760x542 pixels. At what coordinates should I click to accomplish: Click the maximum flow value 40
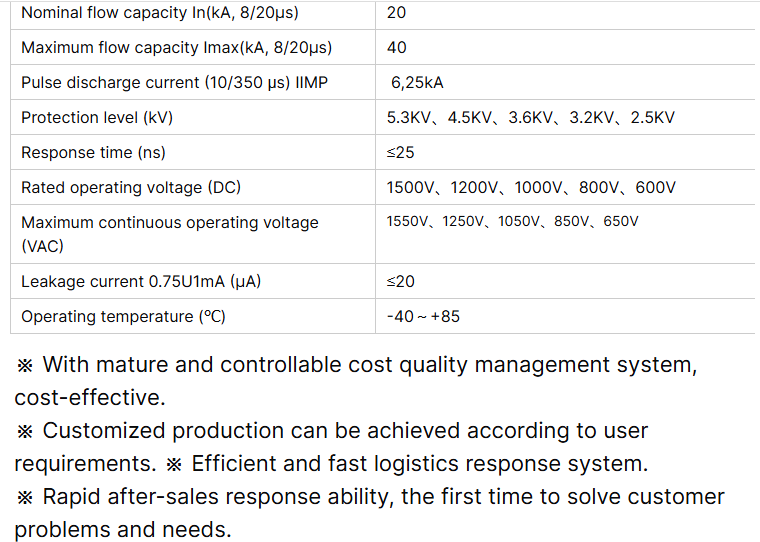397,48
